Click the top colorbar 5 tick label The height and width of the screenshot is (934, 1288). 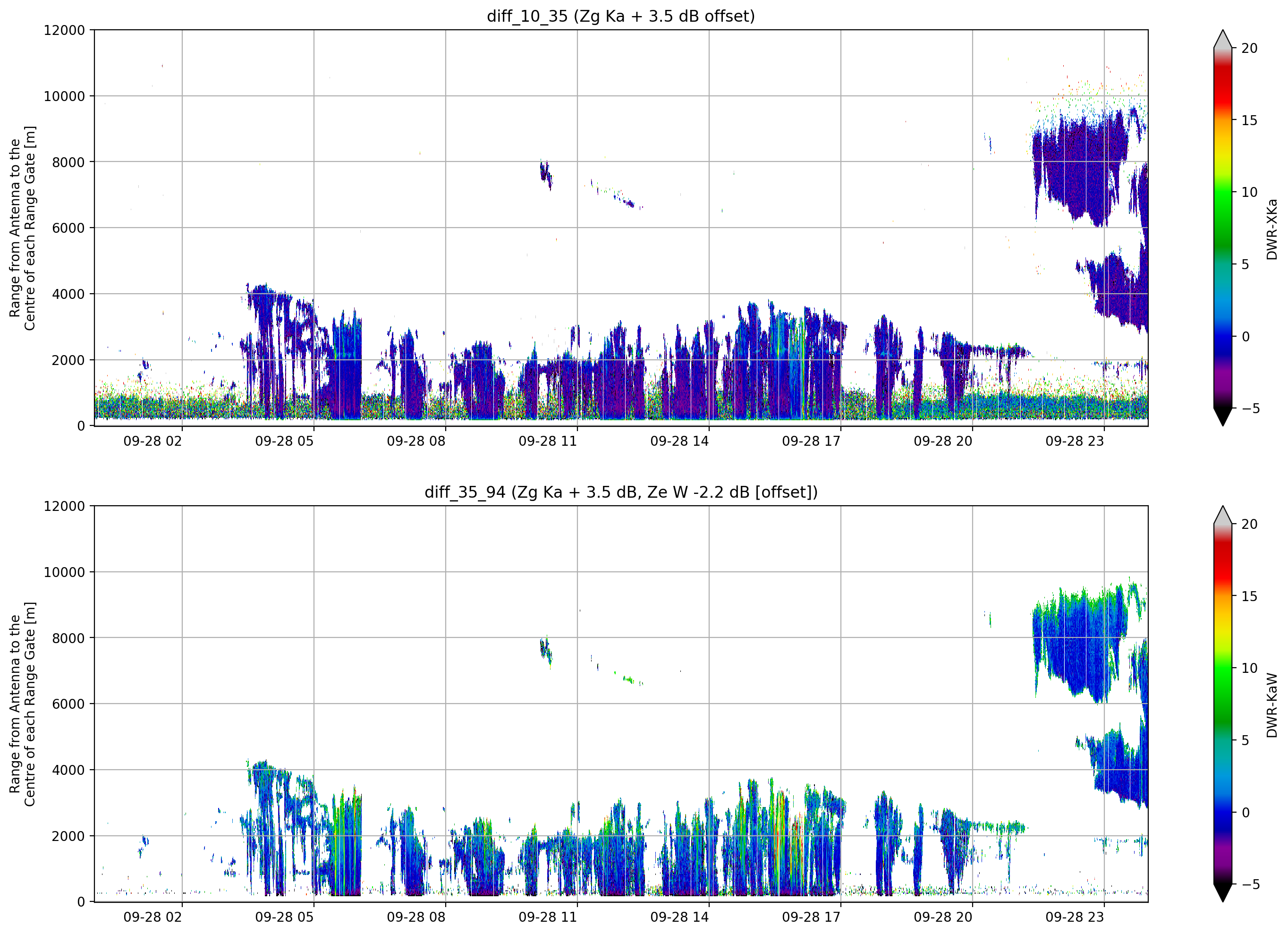(1246, 264)
